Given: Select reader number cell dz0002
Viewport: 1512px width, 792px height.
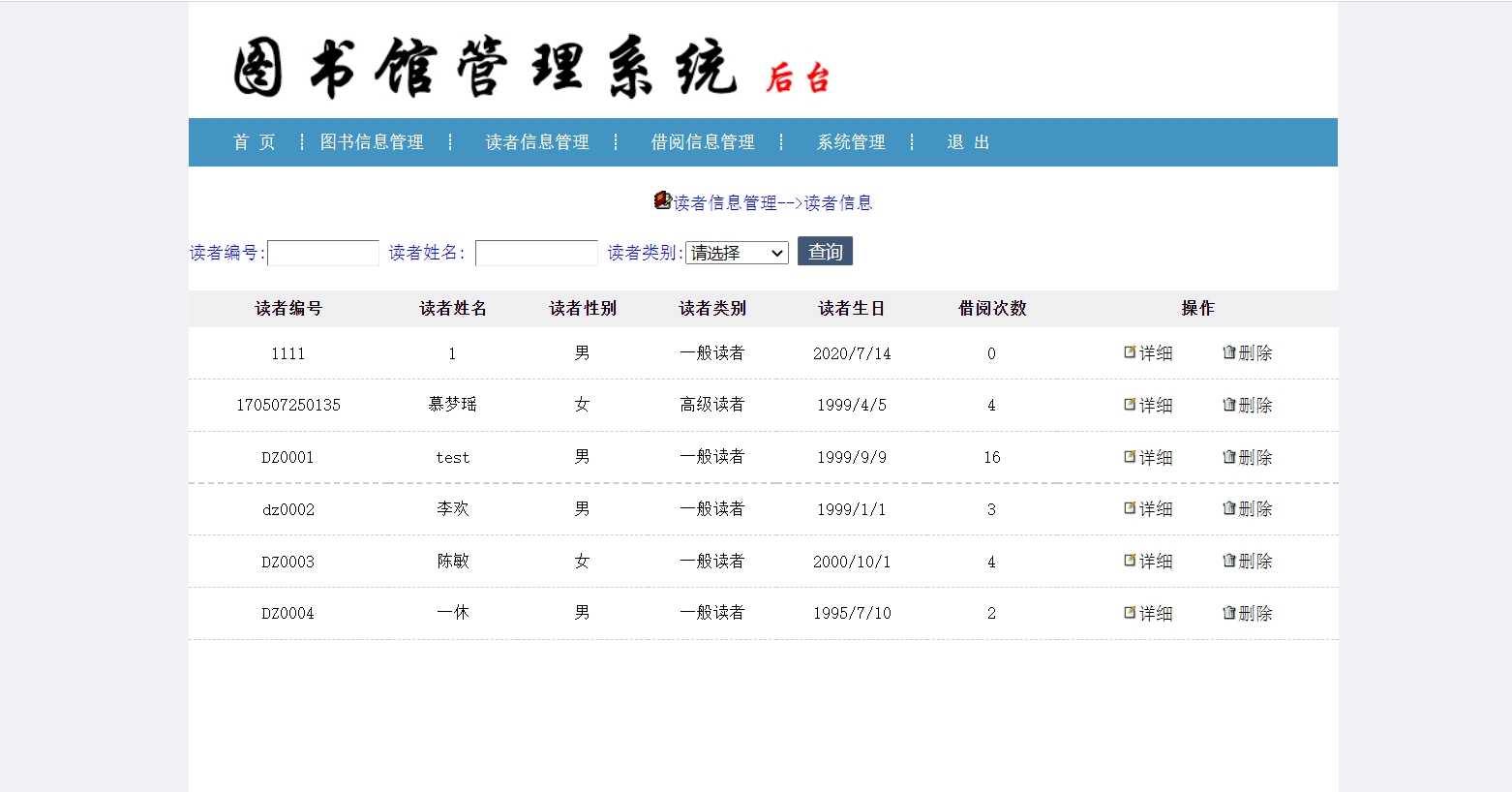Looking at the screenshot, I should (x=288, y=509).
